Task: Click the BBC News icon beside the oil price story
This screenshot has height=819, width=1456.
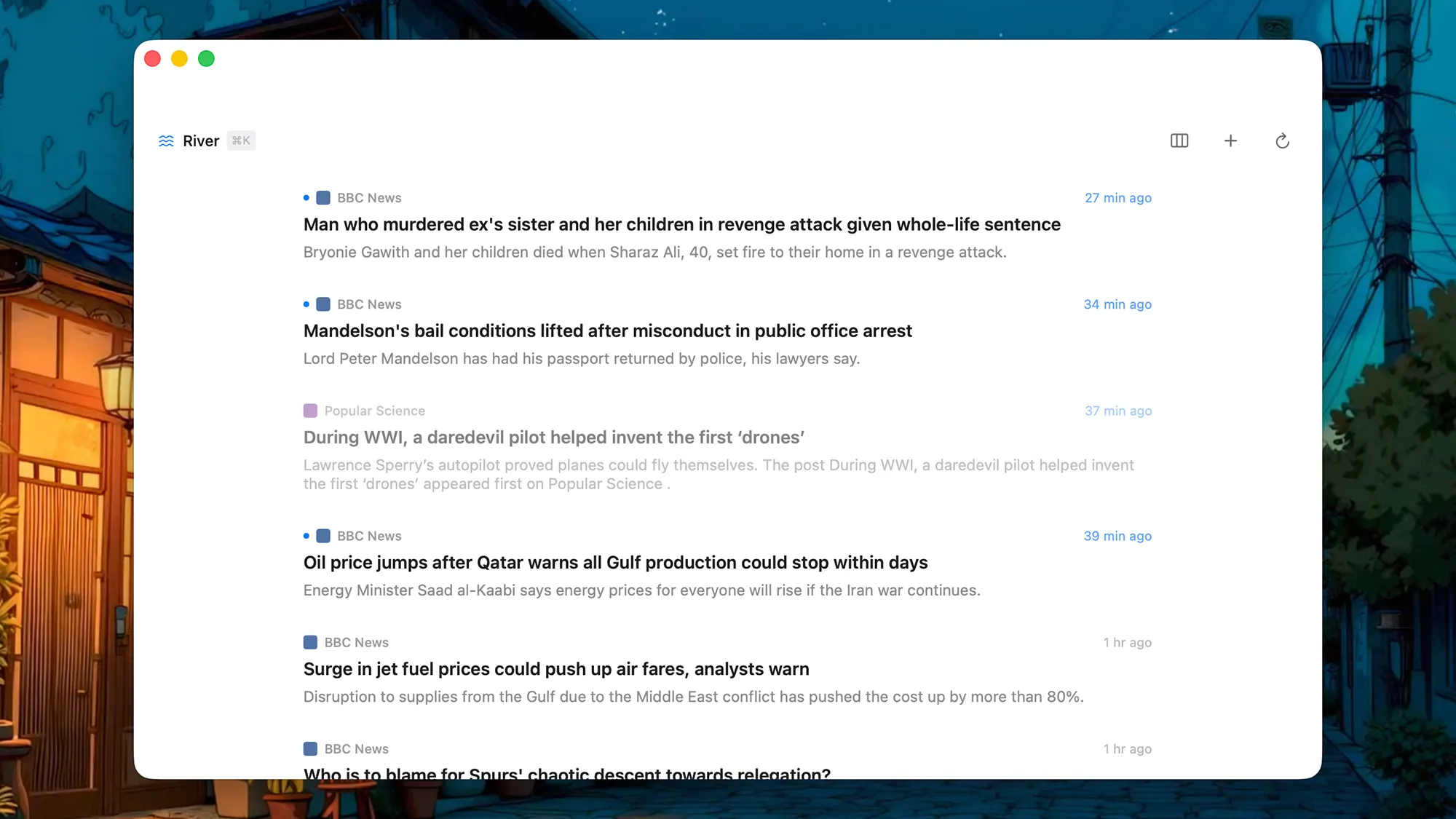Action: pyautogui.click(x=323, y=536)
